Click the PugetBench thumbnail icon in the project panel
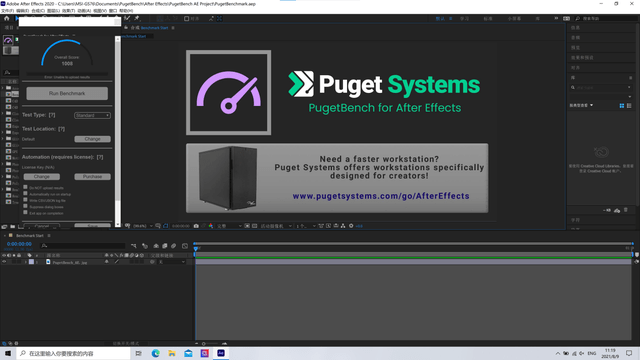 click(8, 40)
